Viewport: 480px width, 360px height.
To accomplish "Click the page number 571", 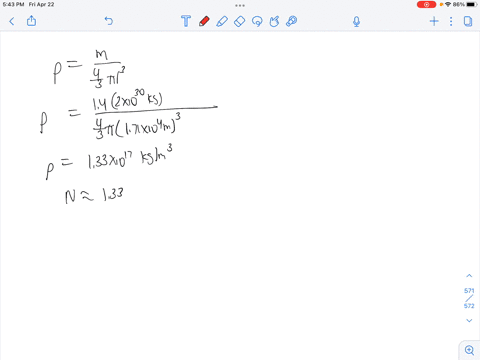I will (469, 291).
